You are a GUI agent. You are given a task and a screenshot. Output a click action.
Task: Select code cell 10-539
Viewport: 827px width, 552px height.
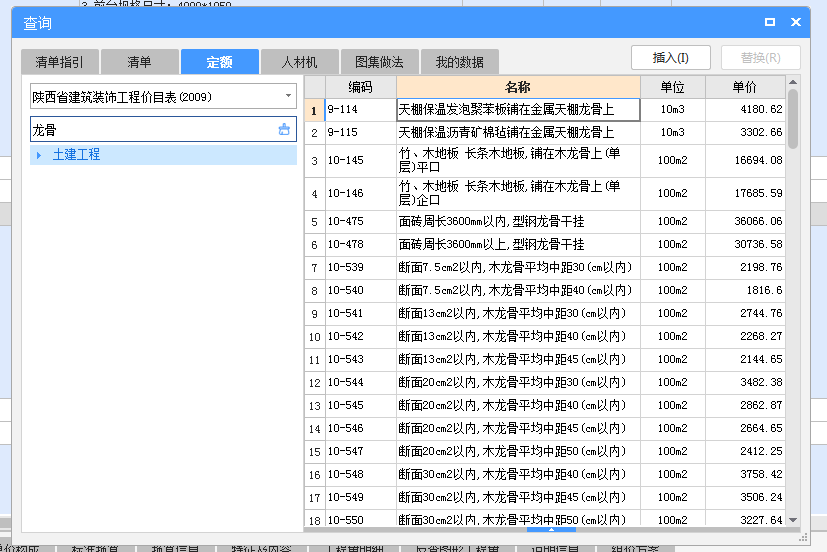[361, 268]
